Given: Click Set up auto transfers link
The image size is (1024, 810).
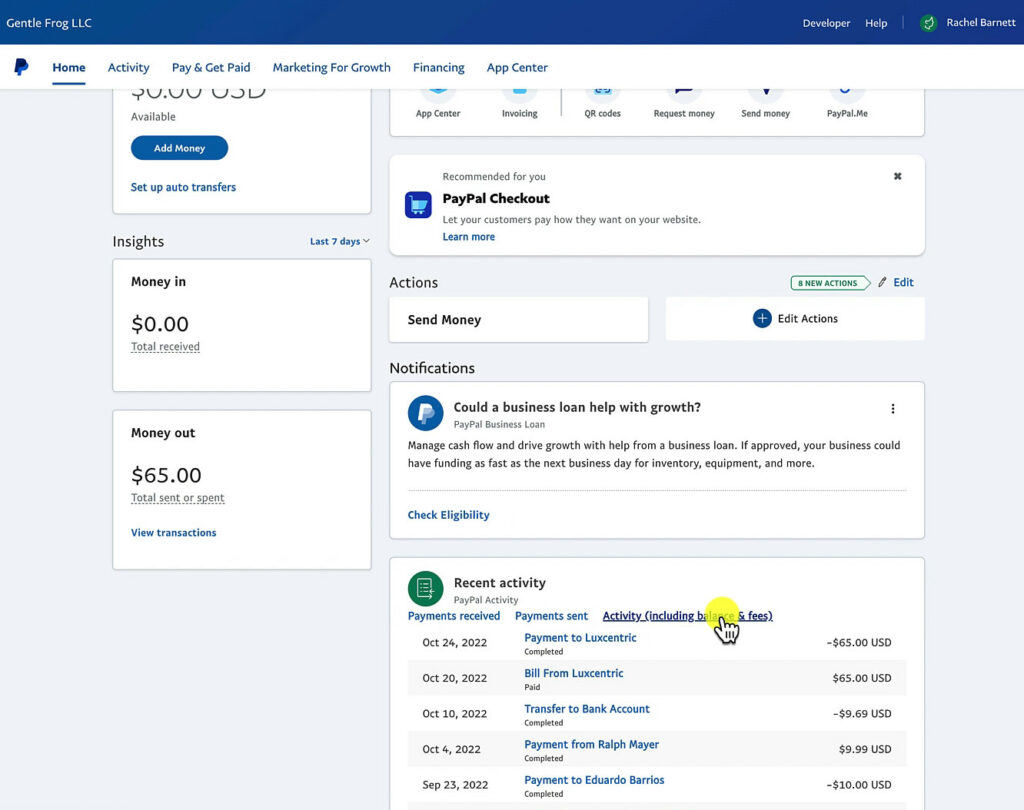Looking at the screenshot, I should point(183,187).
